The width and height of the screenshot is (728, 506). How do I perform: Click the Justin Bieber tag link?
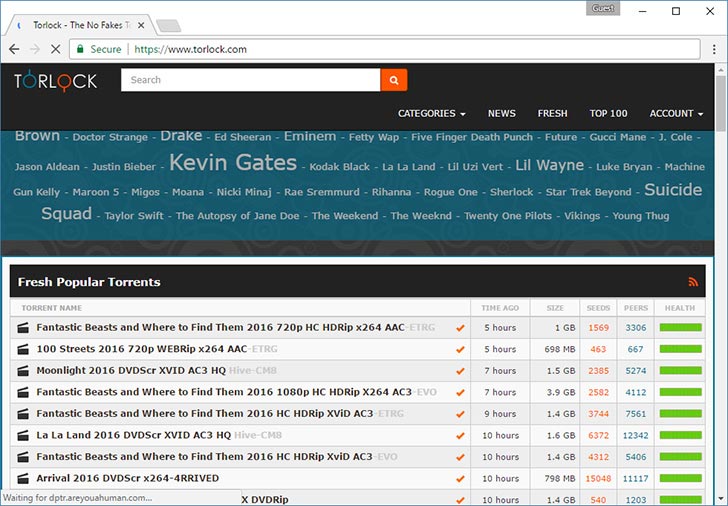(124, 167)
